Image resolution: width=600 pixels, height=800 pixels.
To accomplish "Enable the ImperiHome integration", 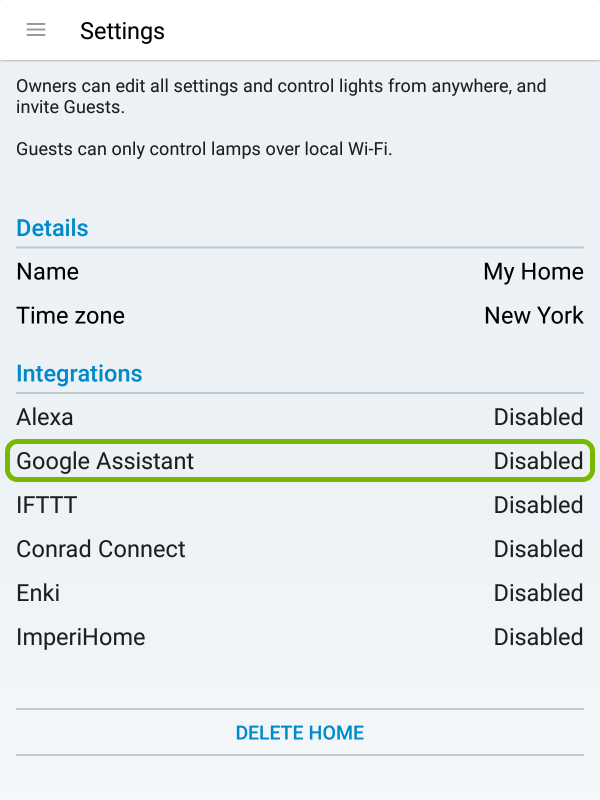I will click(x=300, y=637).
